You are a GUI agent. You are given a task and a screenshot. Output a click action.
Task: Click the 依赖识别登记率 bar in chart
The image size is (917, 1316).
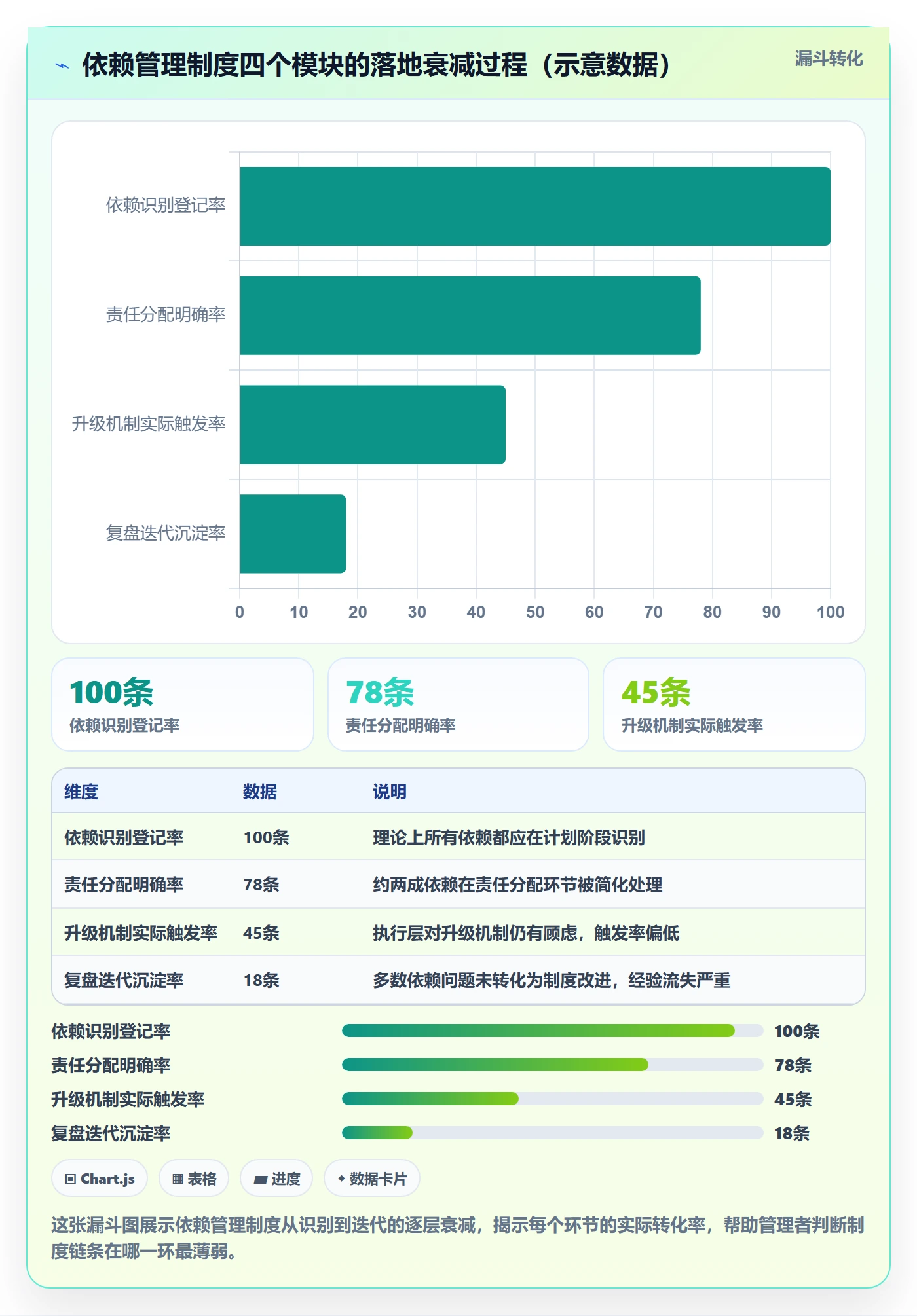tap(535, 206)
